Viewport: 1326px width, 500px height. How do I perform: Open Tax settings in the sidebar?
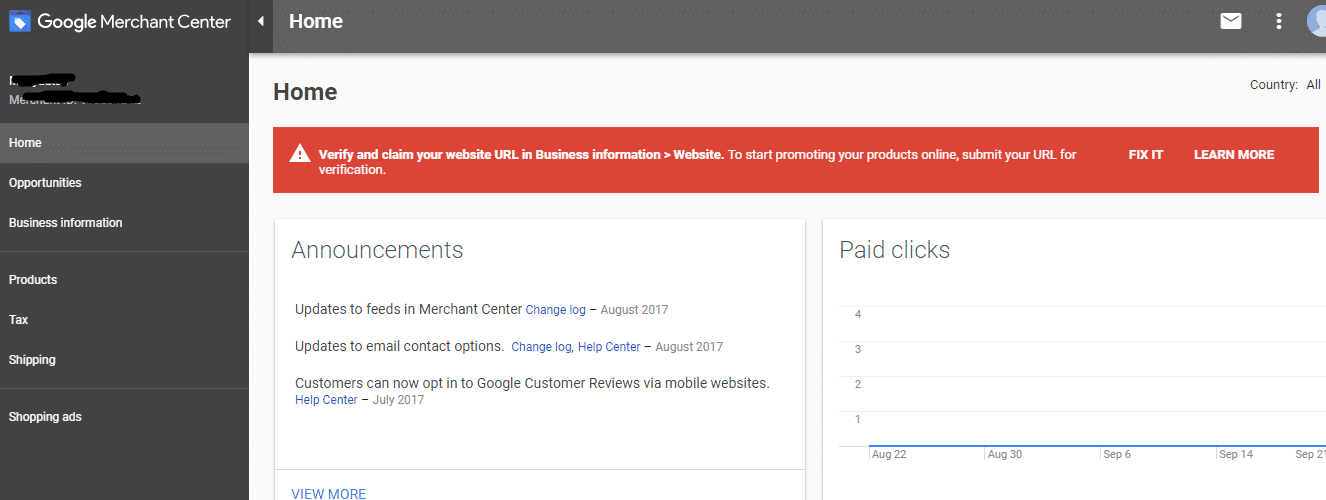pyautogui.click(x=124, y=320)
